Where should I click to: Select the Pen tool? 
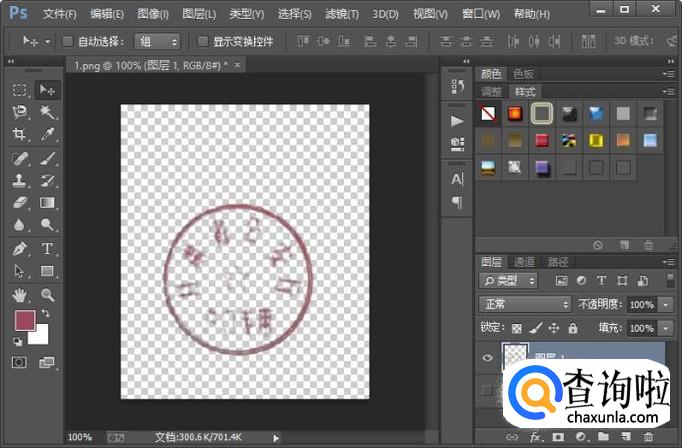(x=19, y=248)
